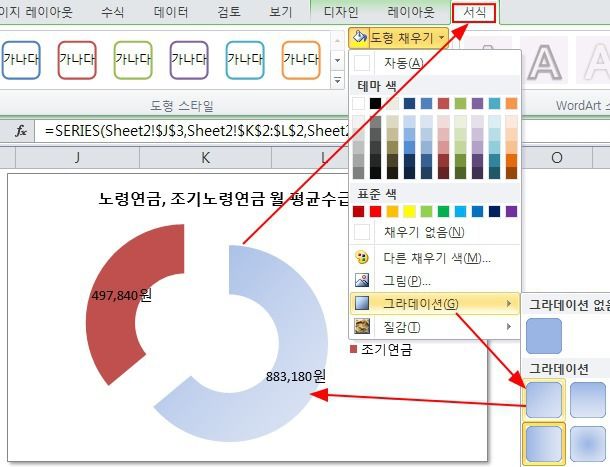Pick standard purple color swatch
This screenshot has width=610, height=467.
pyautogui.click(x=512, y=211)
